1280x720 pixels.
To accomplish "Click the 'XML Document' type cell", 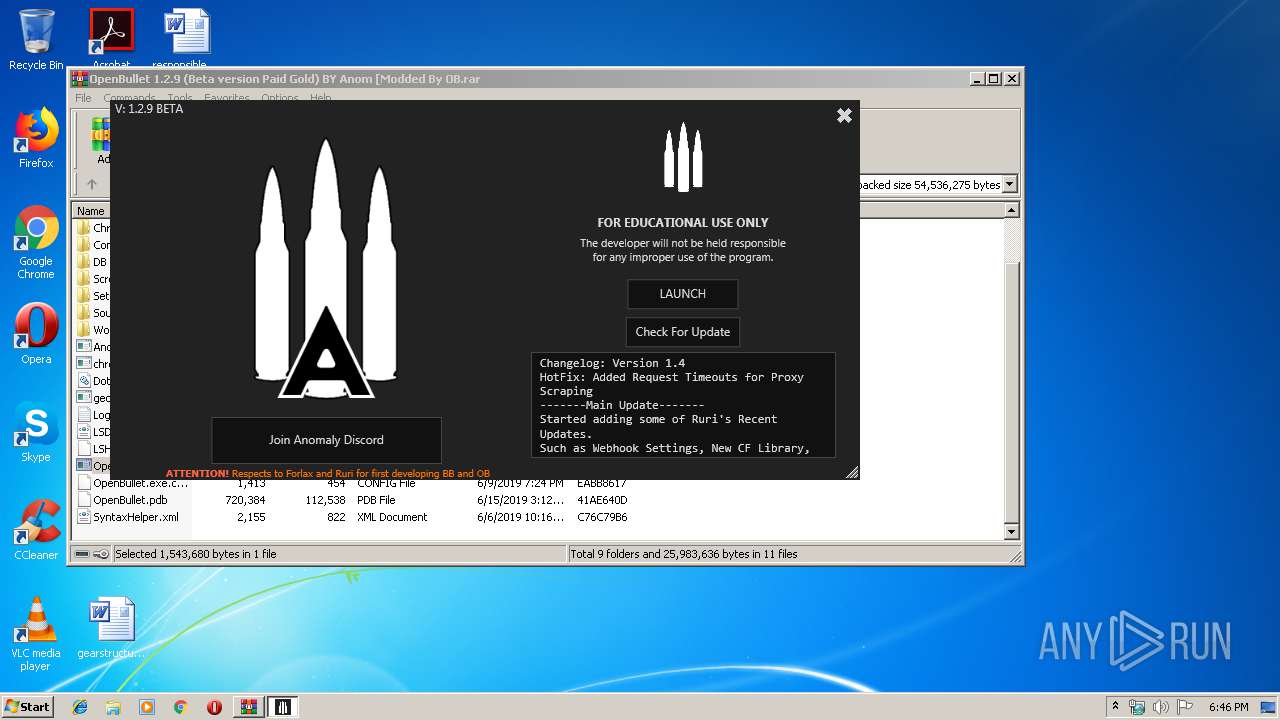I will pyautogui.click(x=392, y=517).
